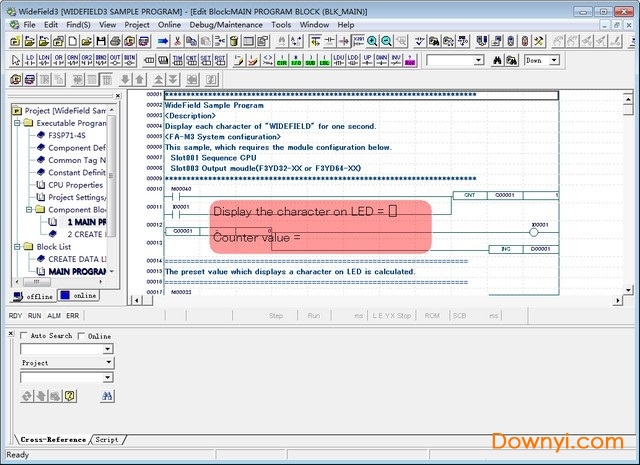640x465 pixels.
Task: Select the CNT counter instruction icon
Action: coord(191,60)
